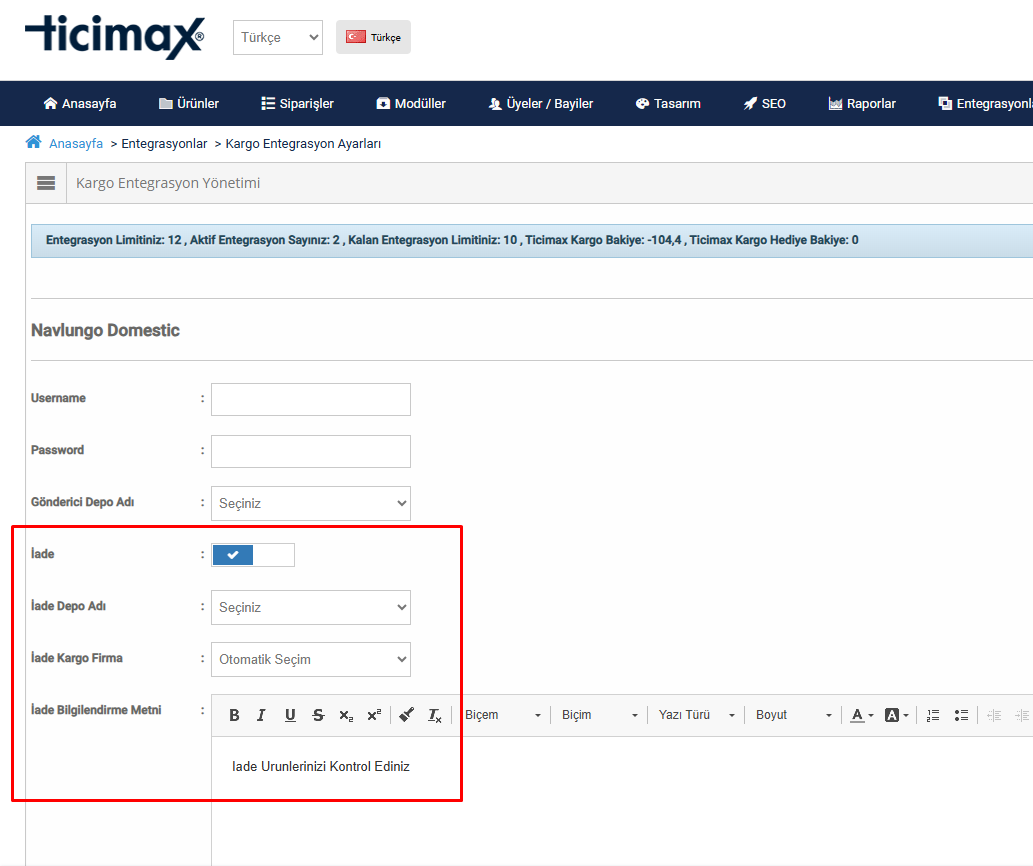Click the subscript icon
1033x866 pixels.
pos(346,715)
